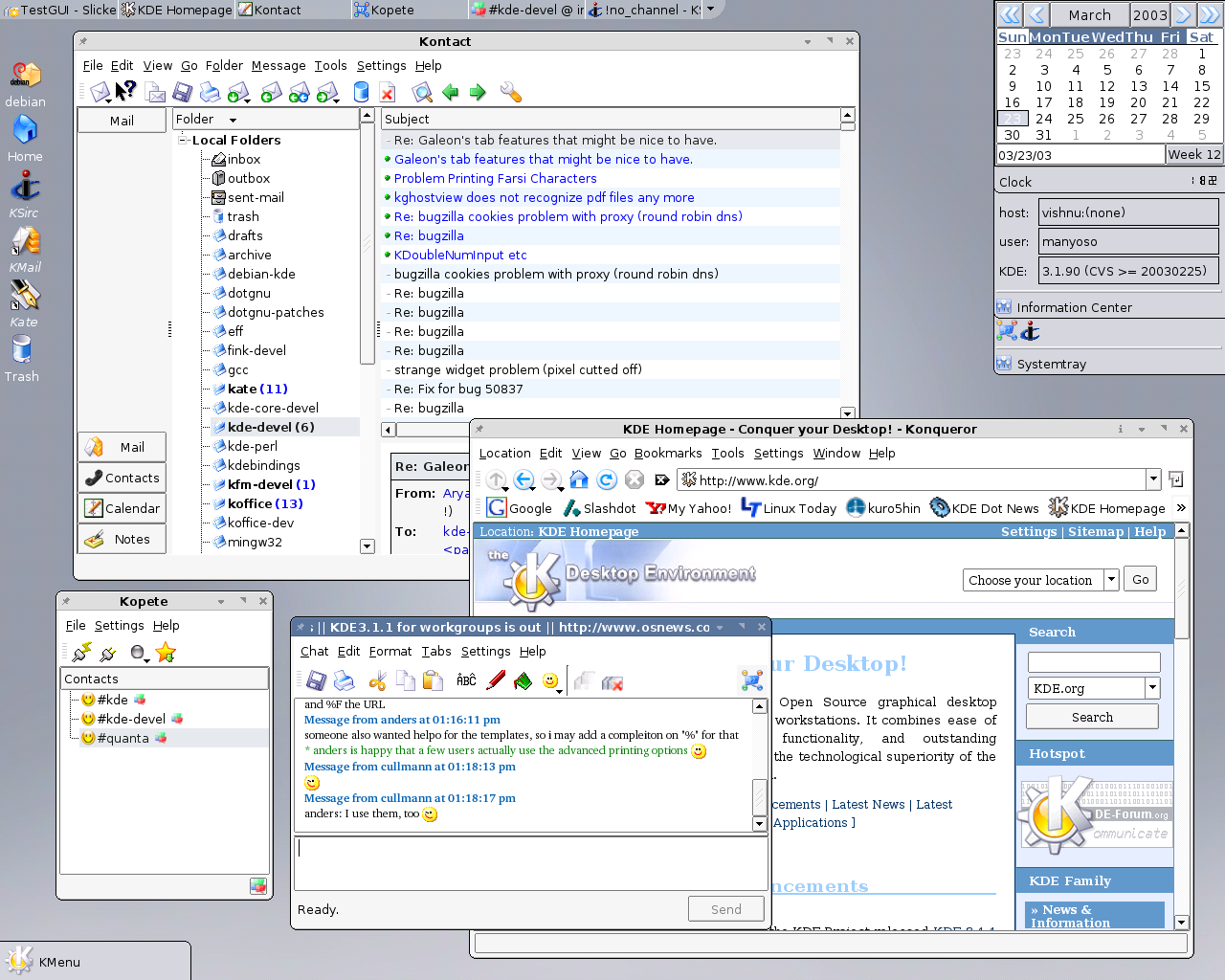This screenshot has width=1225, height=980.
Task: Select the kde-devel (6) mail folder
Action: [x=271, y=427]
